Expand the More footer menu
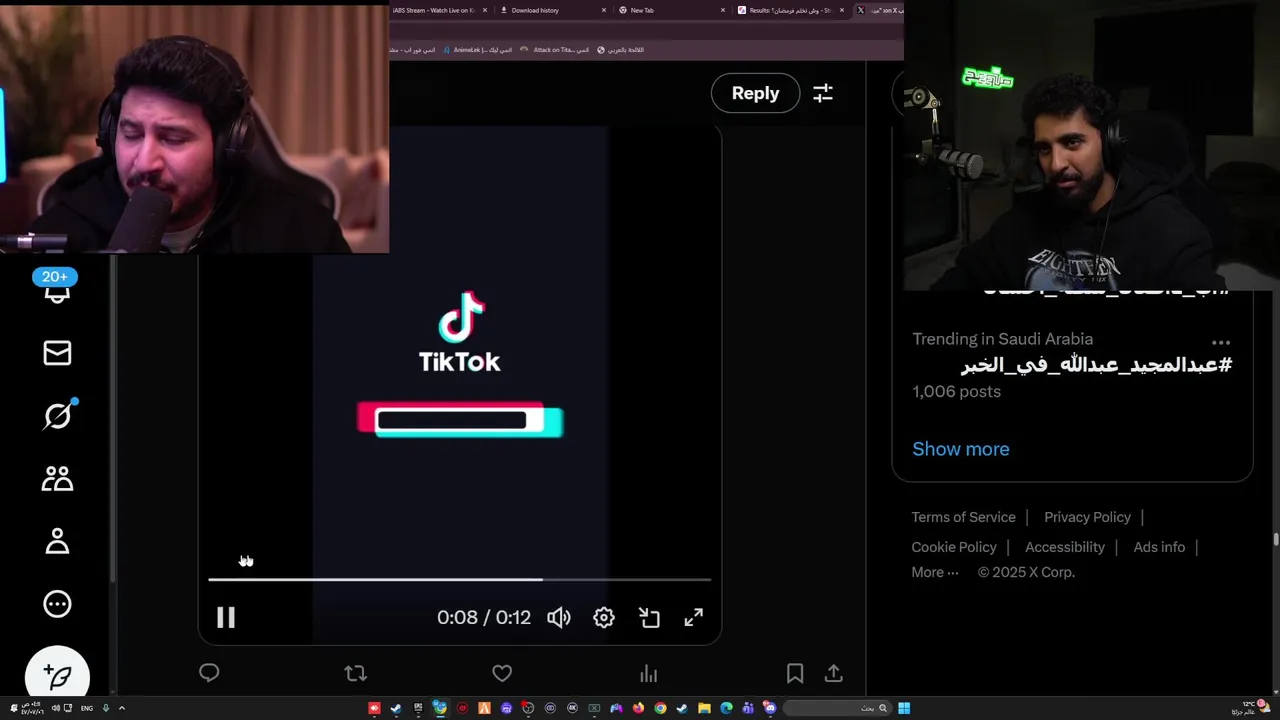 [935, 572]
